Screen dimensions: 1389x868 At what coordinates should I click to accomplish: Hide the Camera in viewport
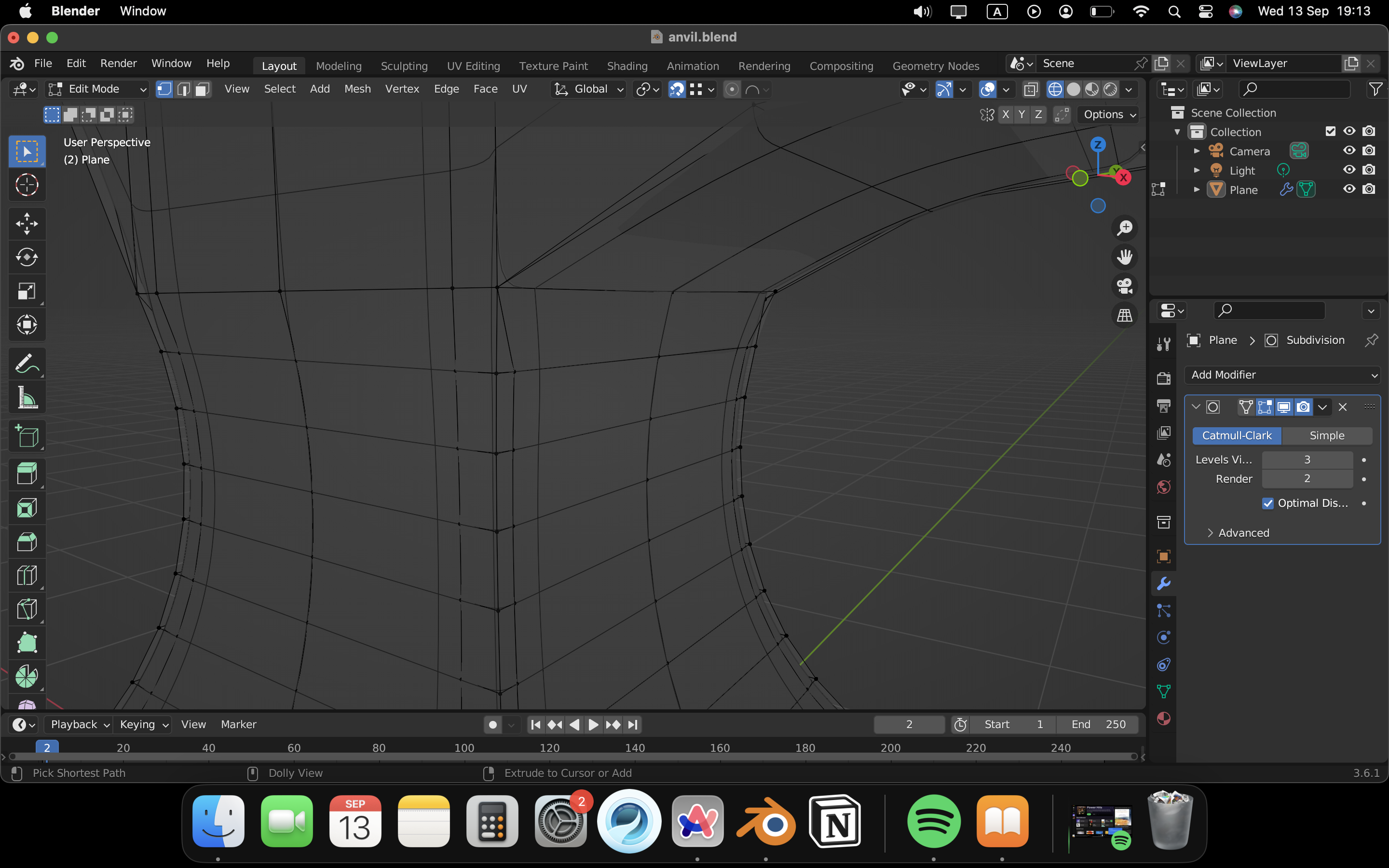[x=1349, y=150]
